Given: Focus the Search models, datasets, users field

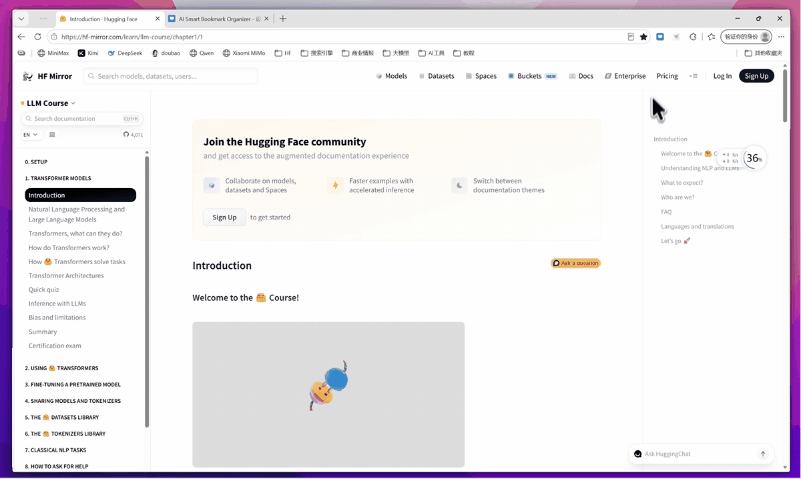Looking at the screenshot, I should coord(171,76).
